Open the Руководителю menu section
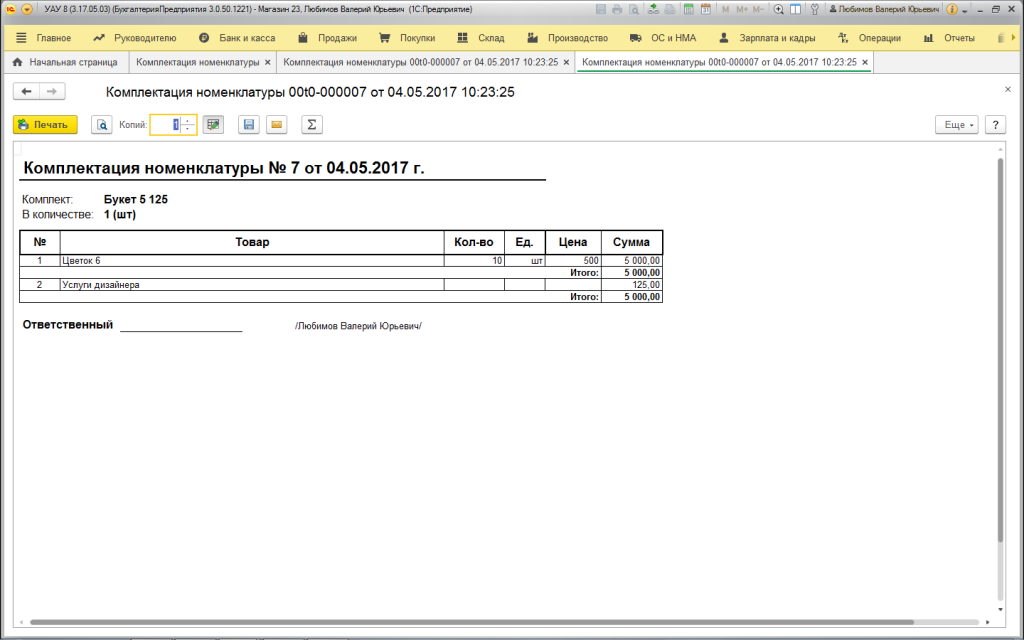The height and width of the screenshot is (640, 1024). [x=135, y=38]
